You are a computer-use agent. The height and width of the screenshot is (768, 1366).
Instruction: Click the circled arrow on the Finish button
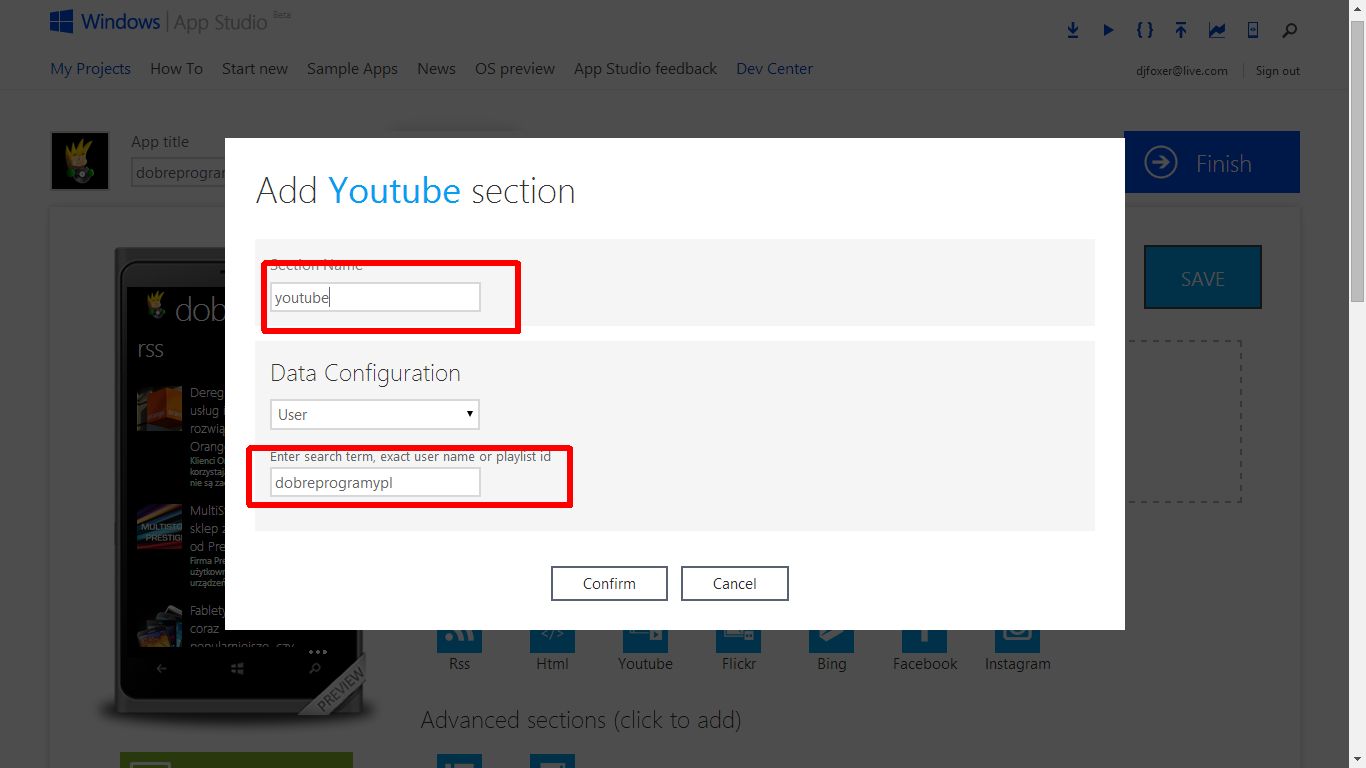pyautogui.click(x=1161, y=162)
